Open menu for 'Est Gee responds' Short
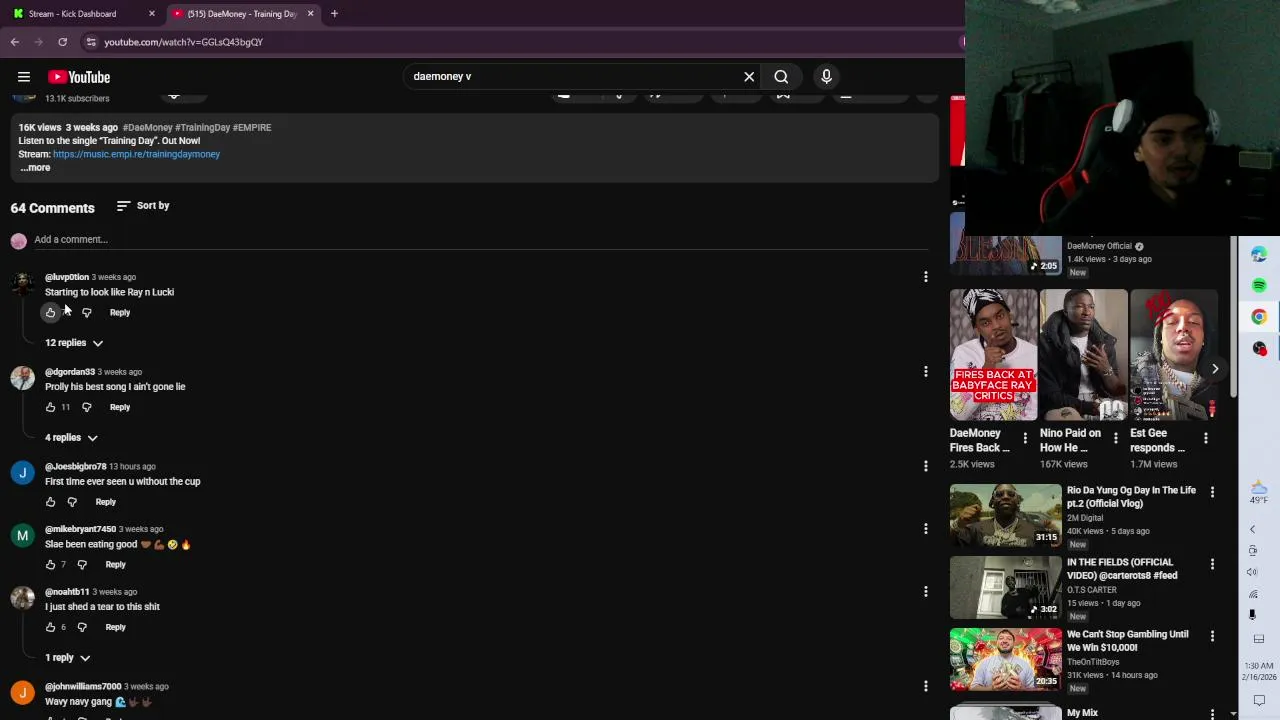Viewport: 1280px width, 720px height. (1205, 438)
